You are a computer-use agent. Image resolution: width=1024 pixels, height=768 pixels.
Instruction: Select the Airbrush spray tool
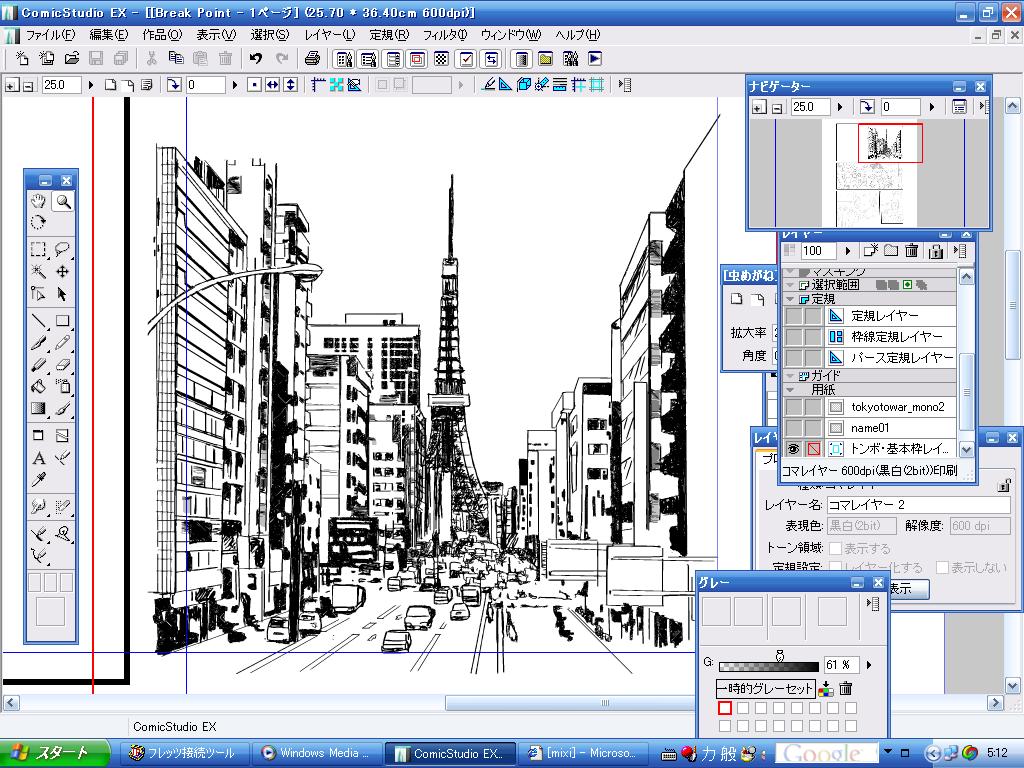(x=63, y=387)
